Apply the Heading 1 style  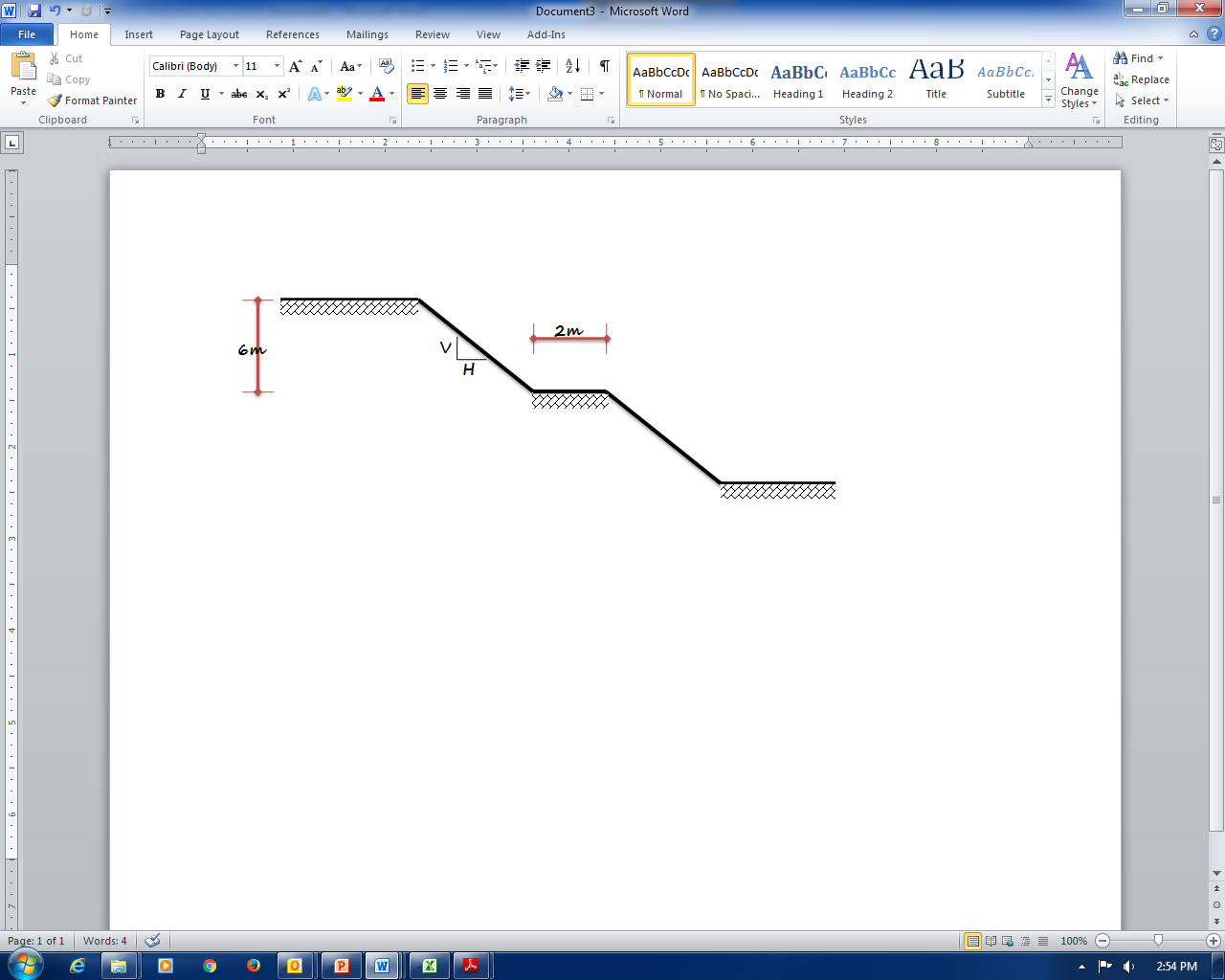click(x=798, y=80)
